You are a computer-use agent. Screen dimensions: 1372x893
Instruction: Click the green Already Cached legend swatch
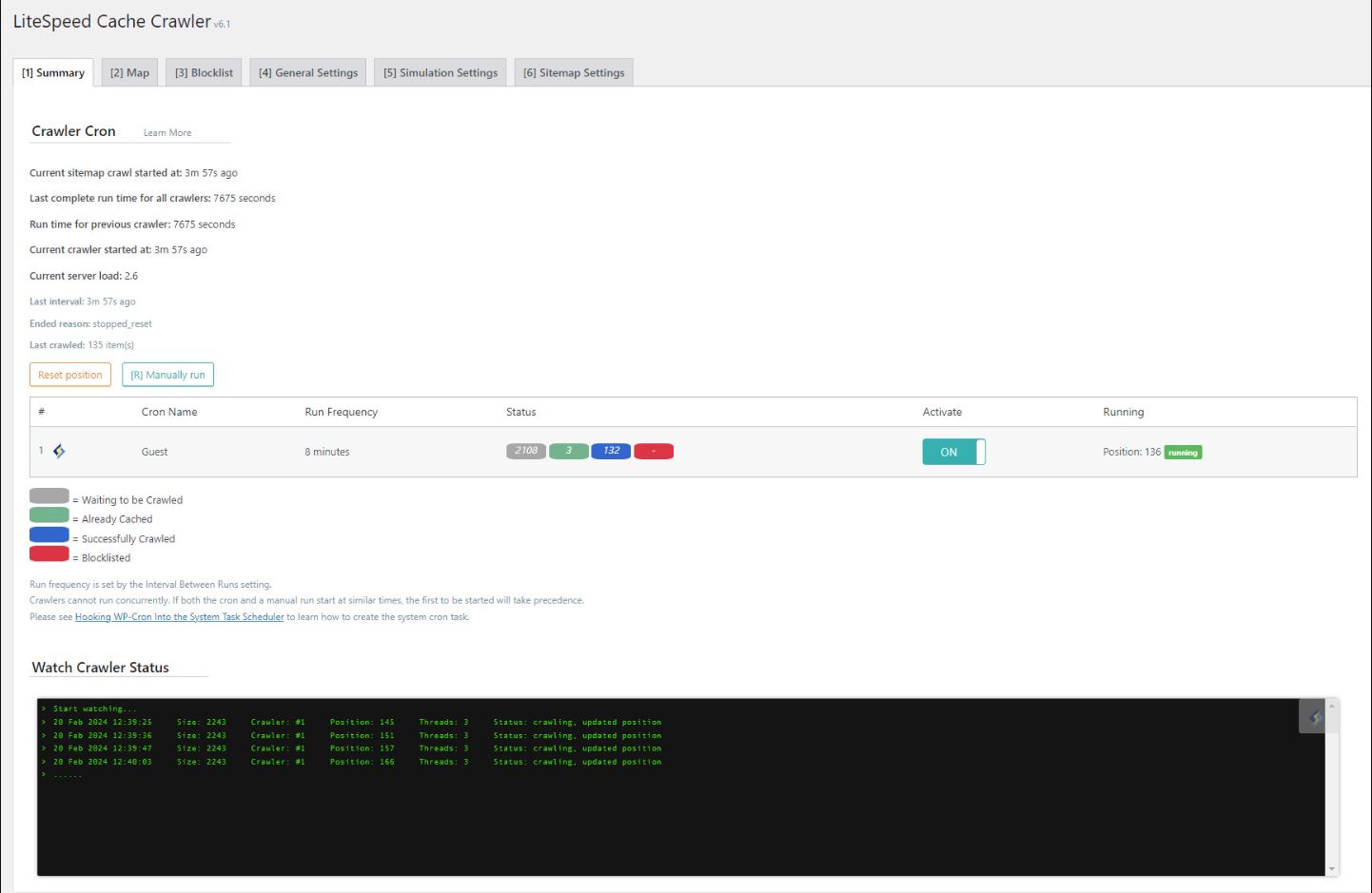pyautogui.click(x=49, y=515)
